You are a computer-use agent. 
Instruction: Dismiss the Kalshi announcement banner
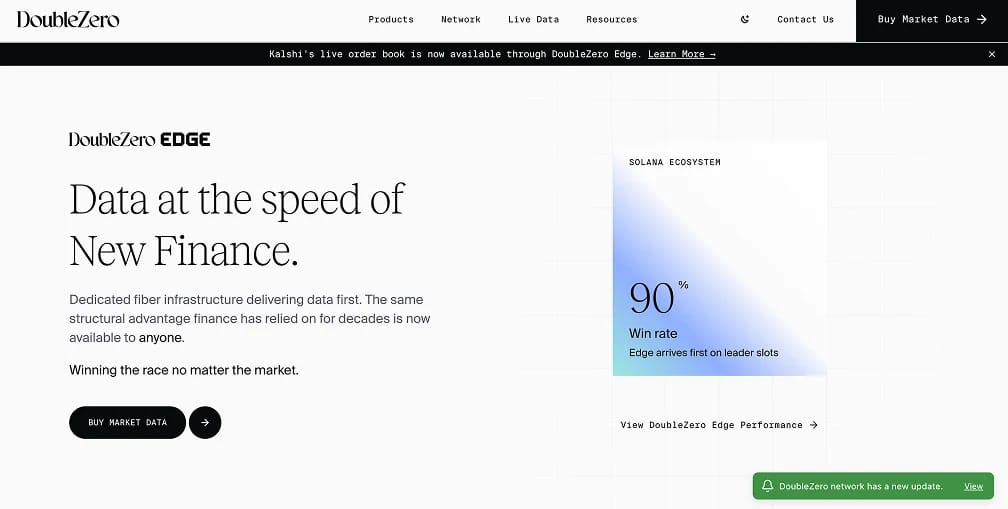coord(992,54)
